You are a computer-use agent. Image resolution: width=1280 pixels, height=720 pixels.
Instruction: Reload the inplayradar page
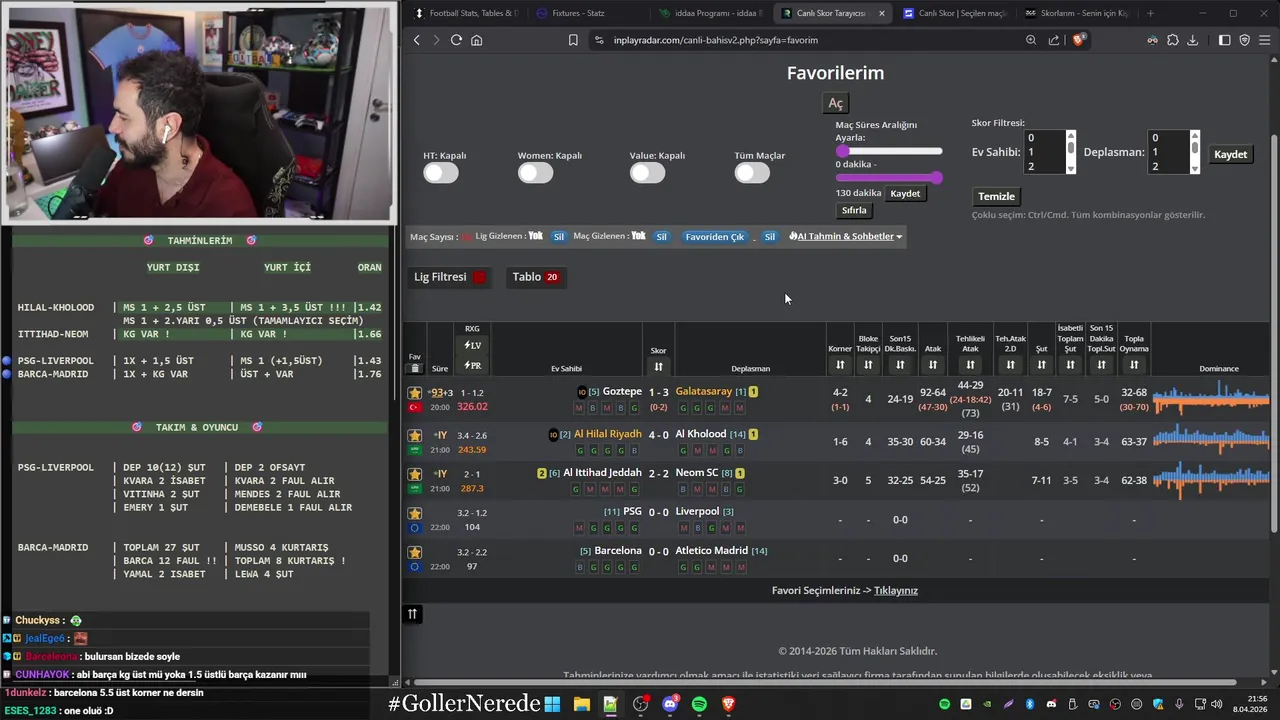pos(456,40)
